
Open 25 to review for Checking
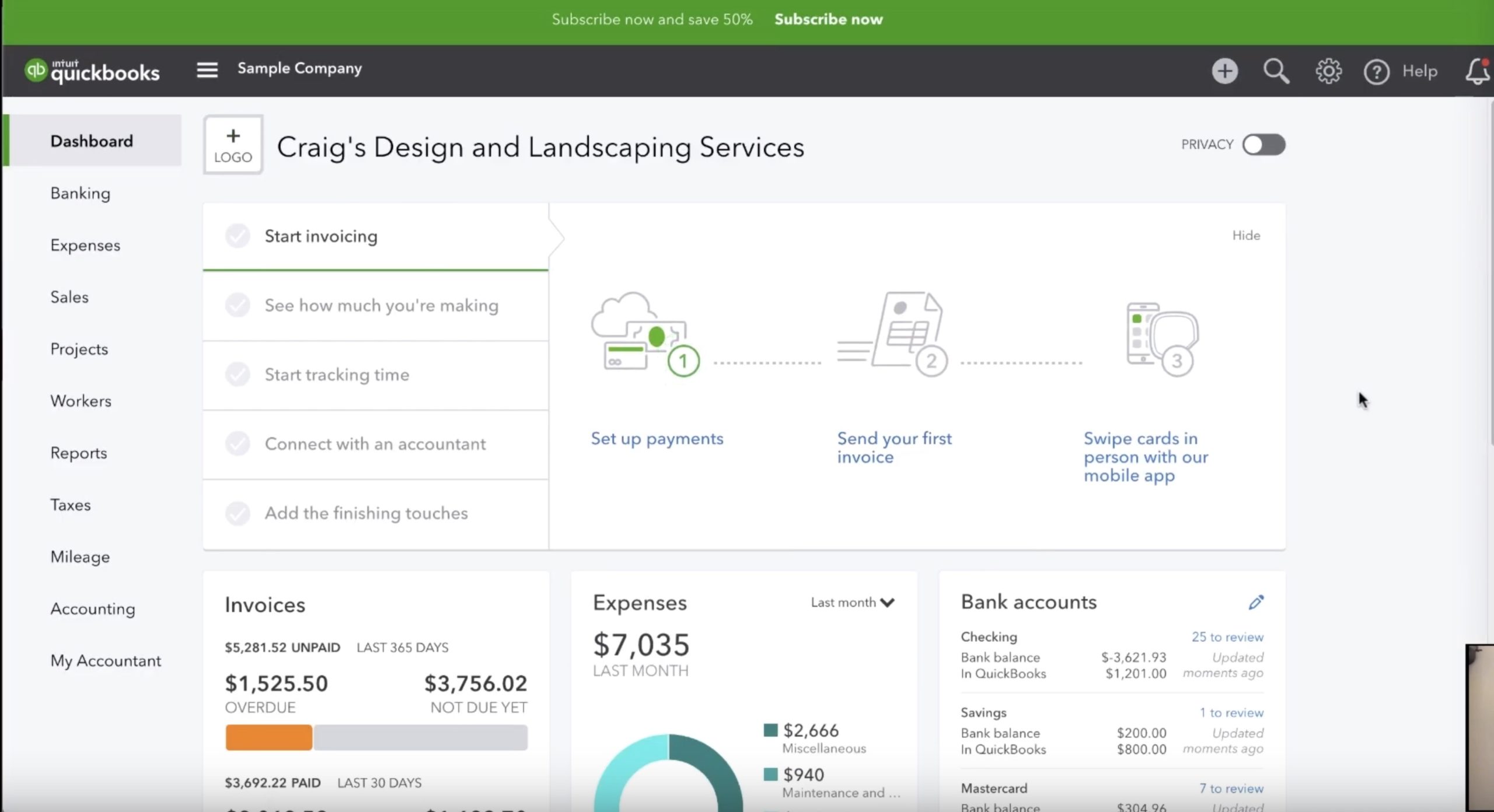(1227, 637)
